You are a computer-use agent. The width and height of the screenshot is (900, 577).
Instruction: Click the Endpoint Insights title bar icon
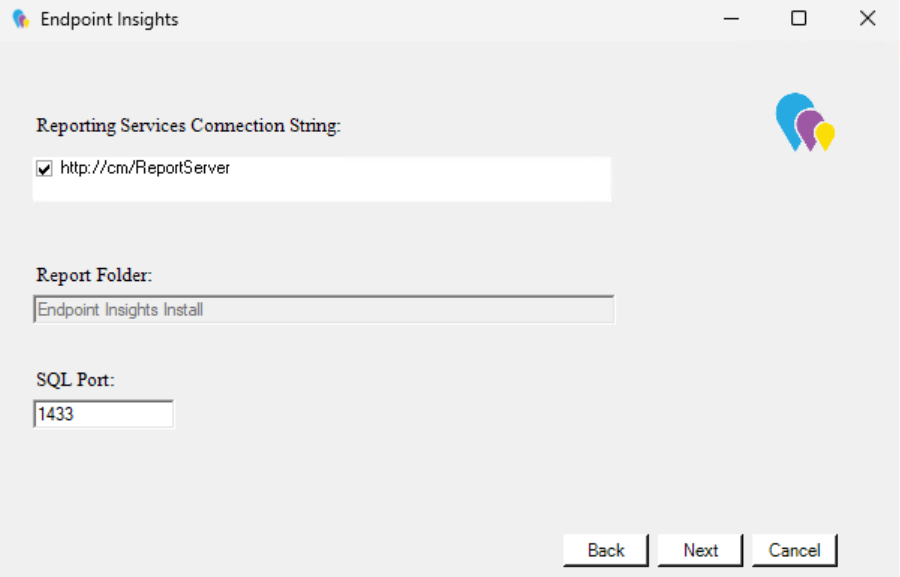tap(19, 18)
